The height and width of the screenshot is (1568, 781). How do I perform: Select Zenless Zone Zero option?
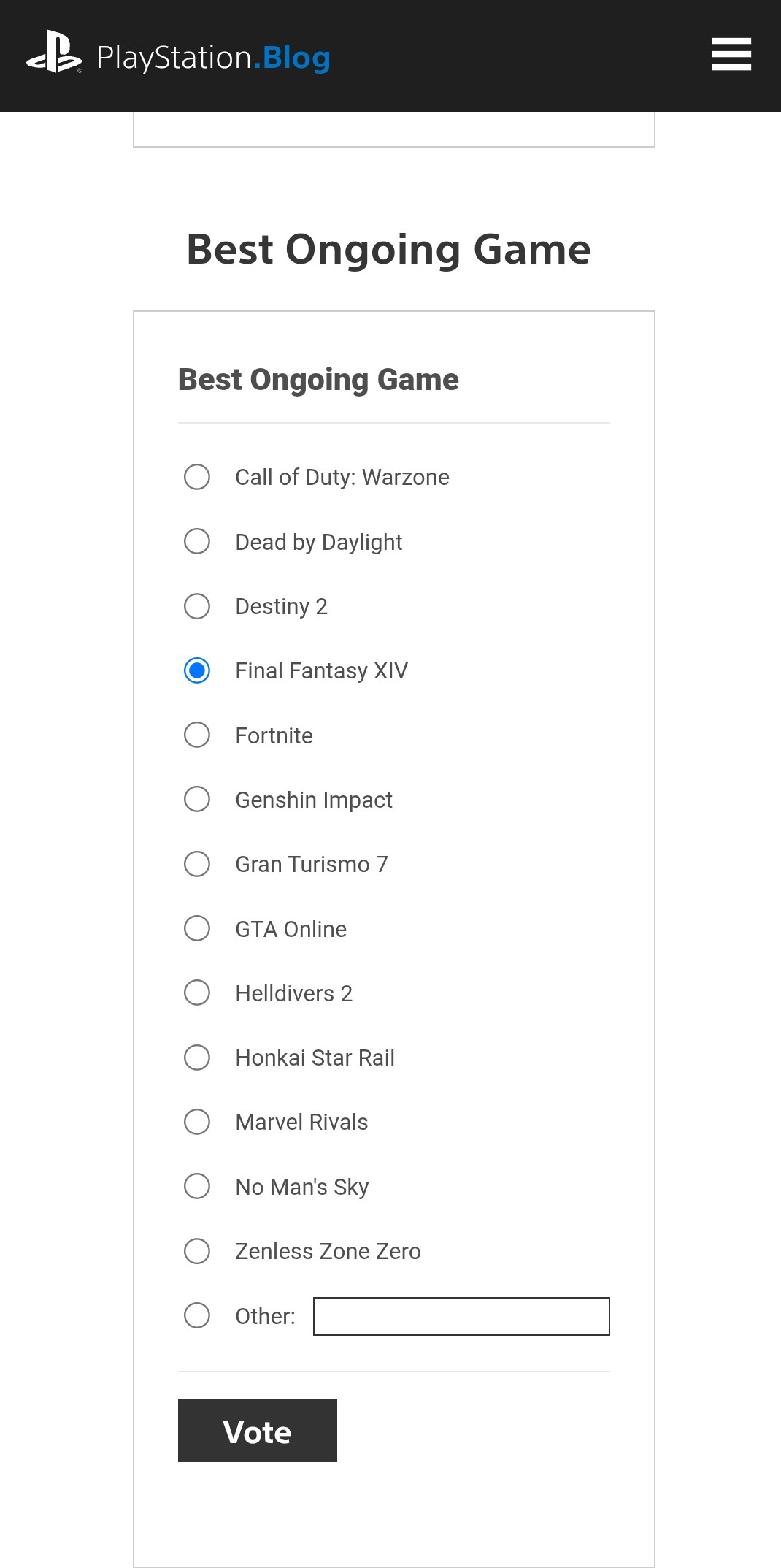point(197,1251)
